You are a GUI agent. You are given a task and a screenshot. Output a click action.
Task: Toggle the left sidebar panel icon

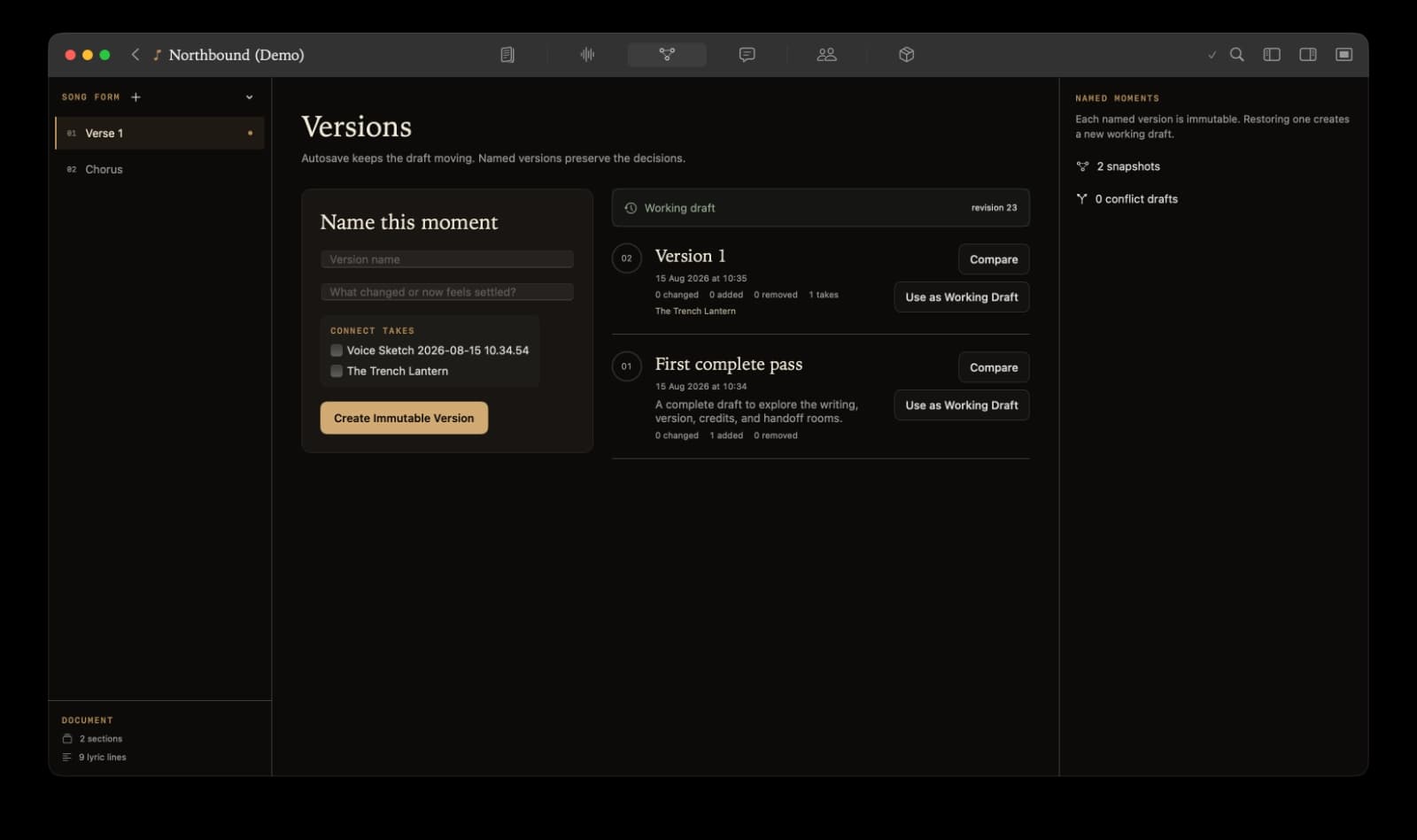coord(1272,55)
